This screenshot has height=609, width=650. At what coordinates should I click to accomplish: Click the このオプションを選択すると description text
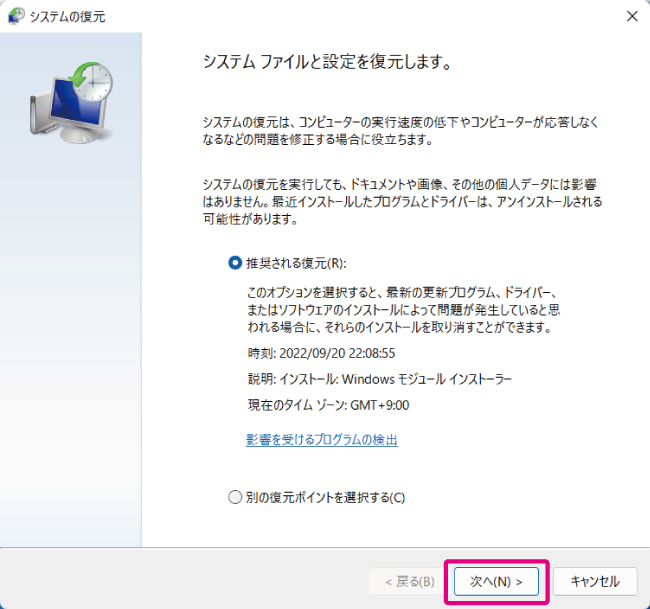(x=410, y=308)
